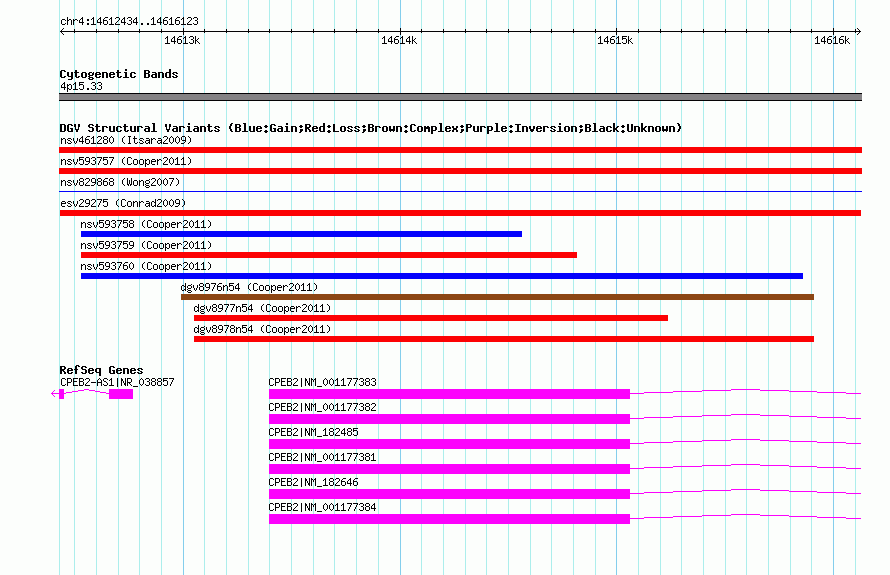The width and height of the screenshot is (890, 575).
Task: Click the CPEB2|NM_182485 transcript label
Action: [313, 432]
